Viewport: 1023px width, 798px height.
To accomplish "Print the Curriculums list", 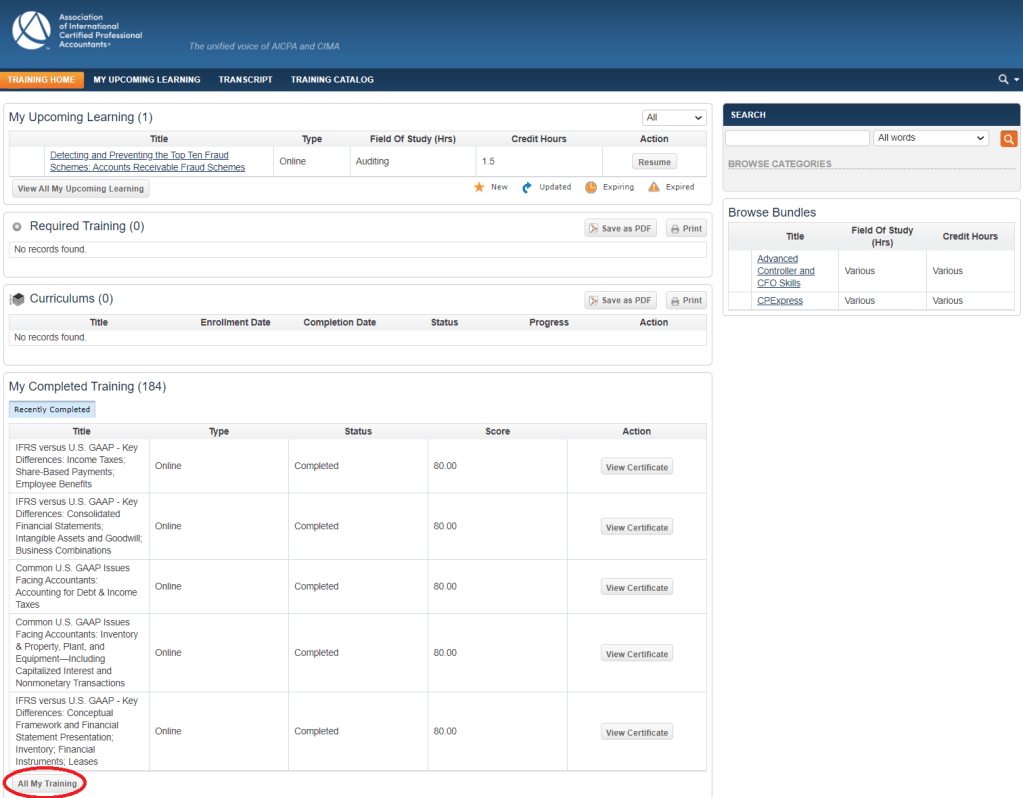I will (x=685, y=301).
